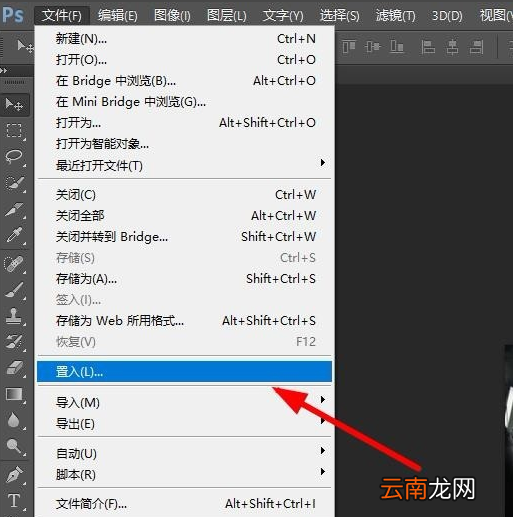The width and height of the screenshot is (513, 517).
Task: Open the 文字(Y) menu
Action: click(283, 16)
